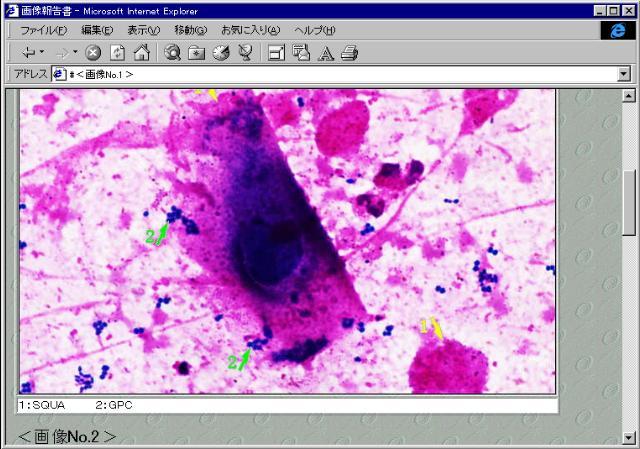This screenshot has height=449, width=640.
Task: Open the Favorites folder toolbar icon
Action: coord(197,52)
